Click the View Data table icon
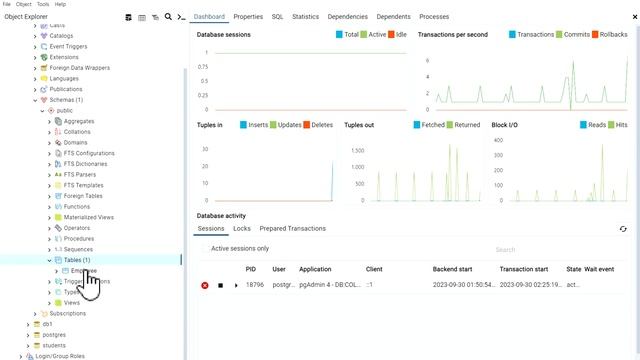 tap(142, 17)
